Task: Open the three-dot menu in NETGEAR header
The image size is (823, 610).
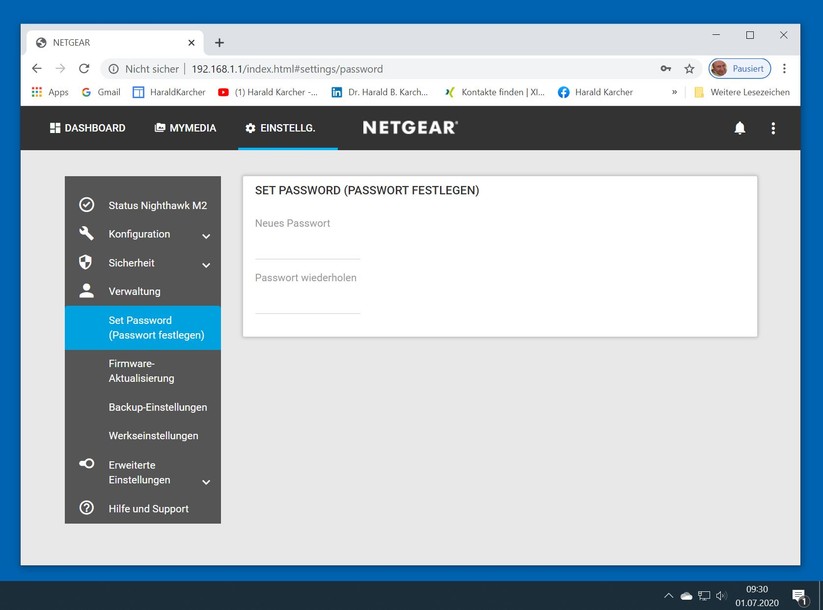Action: tap(773, 128)
